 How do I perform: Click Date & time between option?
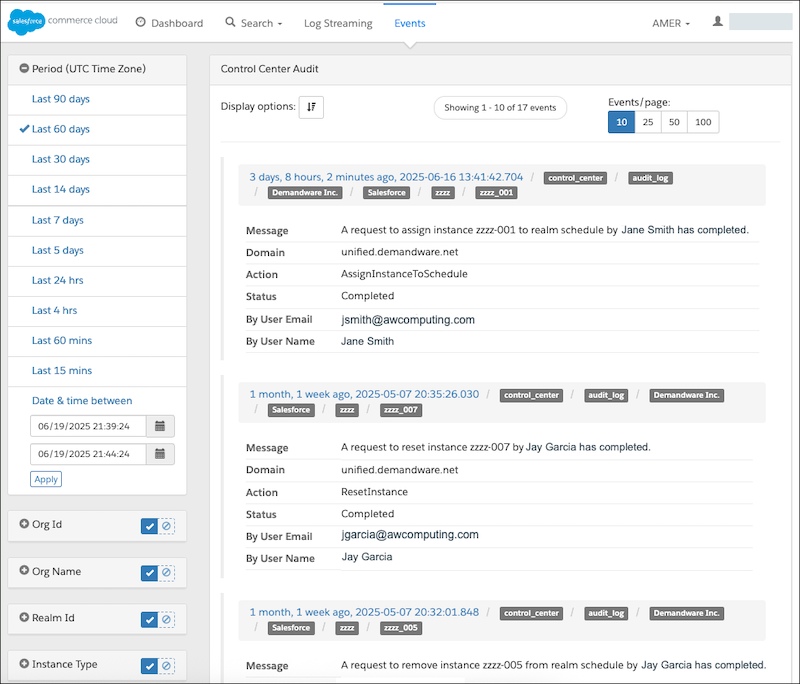[82, 400]
